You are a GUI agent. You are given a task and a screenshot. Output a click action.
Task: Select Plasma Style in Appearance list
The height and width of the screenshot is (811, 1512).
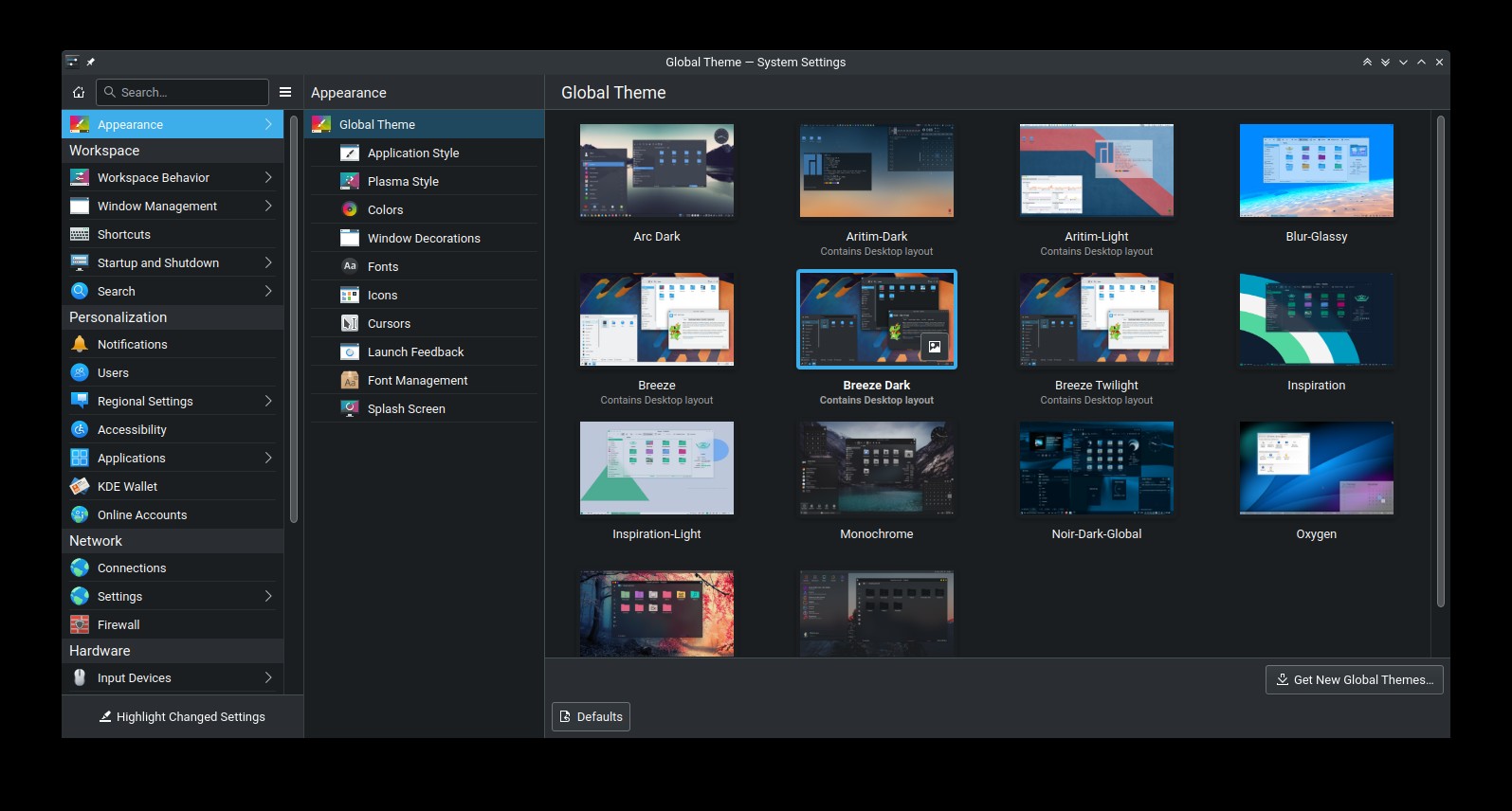425,181
